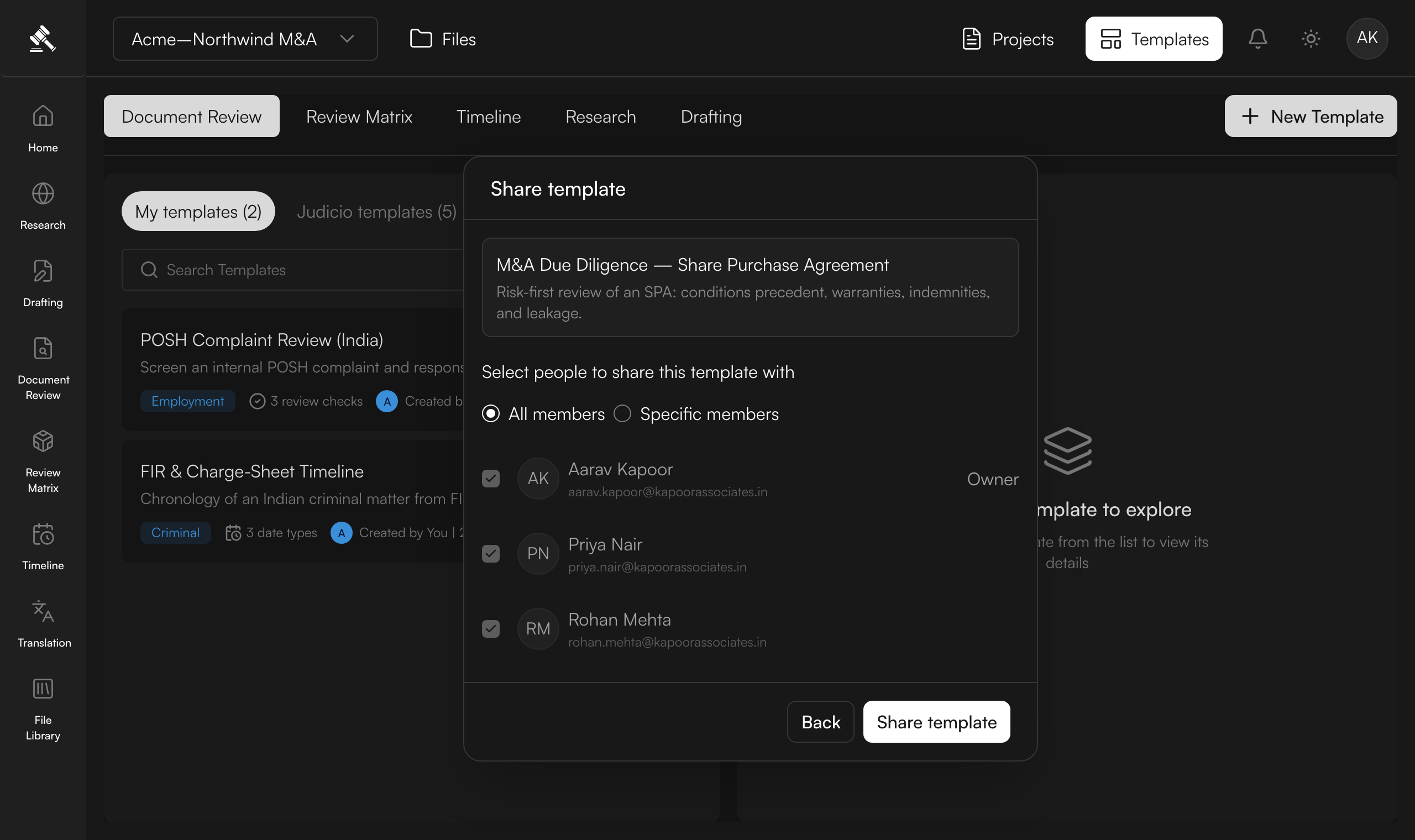Focus the Search Templates field
Image resolution: width=1415 pixels, height=840 pixels.
tap(294, 270)
